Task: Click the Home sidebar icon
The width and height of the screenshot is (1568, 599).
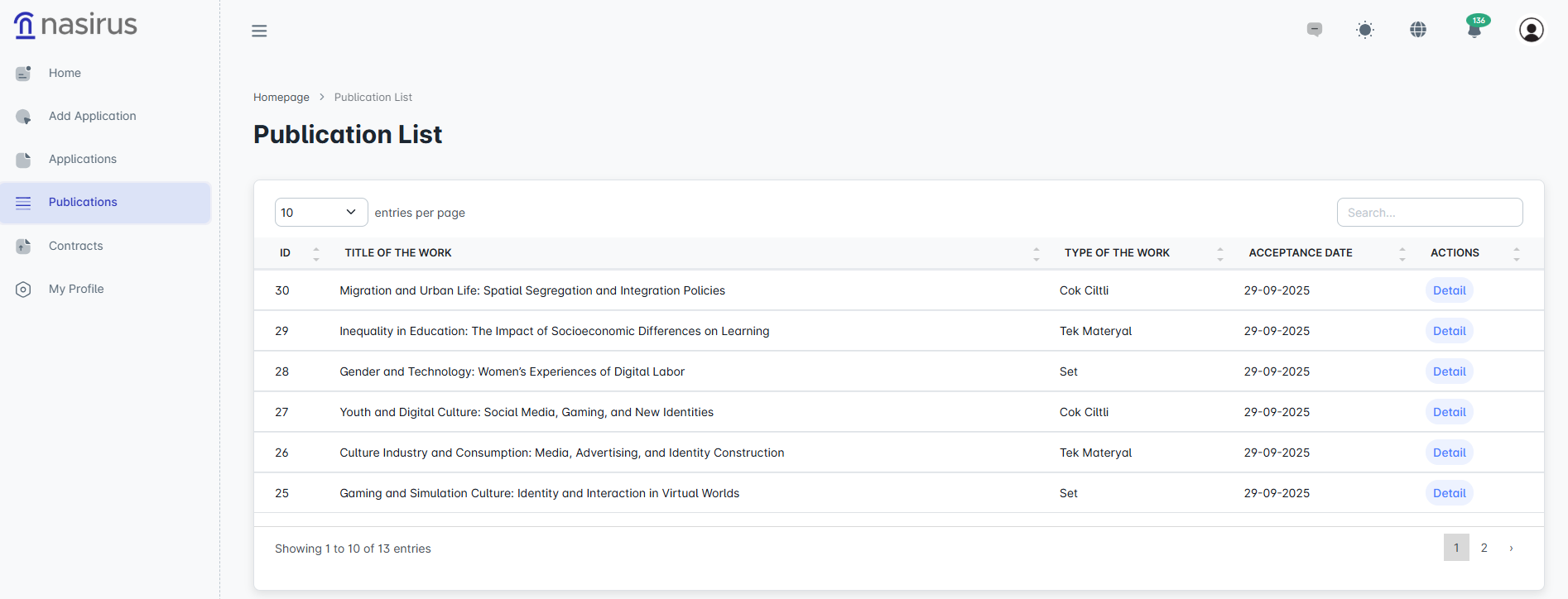Action: (23, 73)
